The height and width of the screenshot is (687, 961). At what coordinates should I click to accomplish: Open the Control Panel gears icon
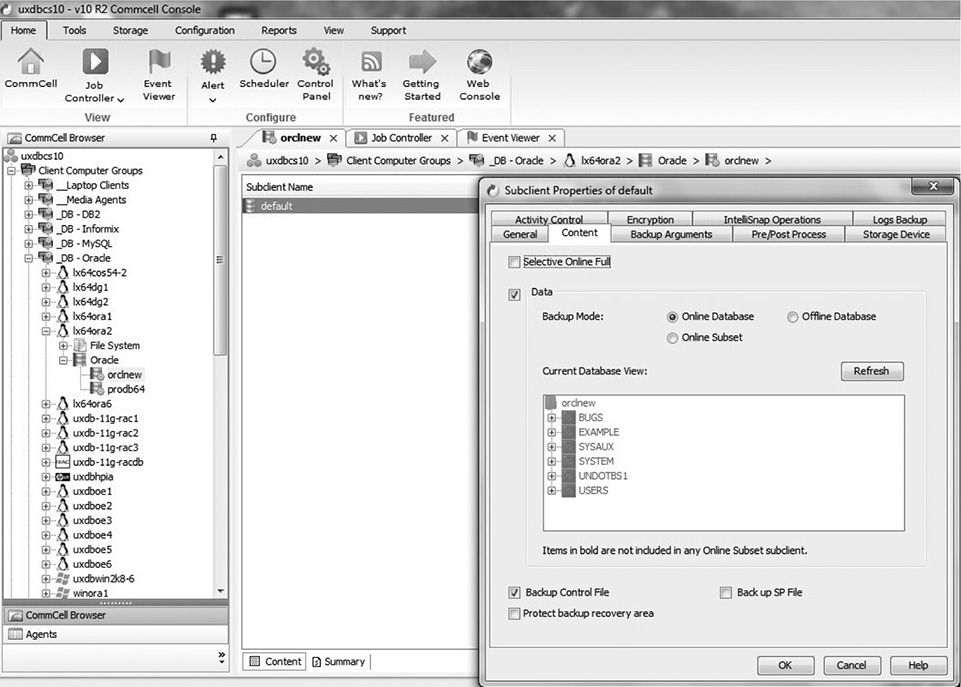[316, 61]
